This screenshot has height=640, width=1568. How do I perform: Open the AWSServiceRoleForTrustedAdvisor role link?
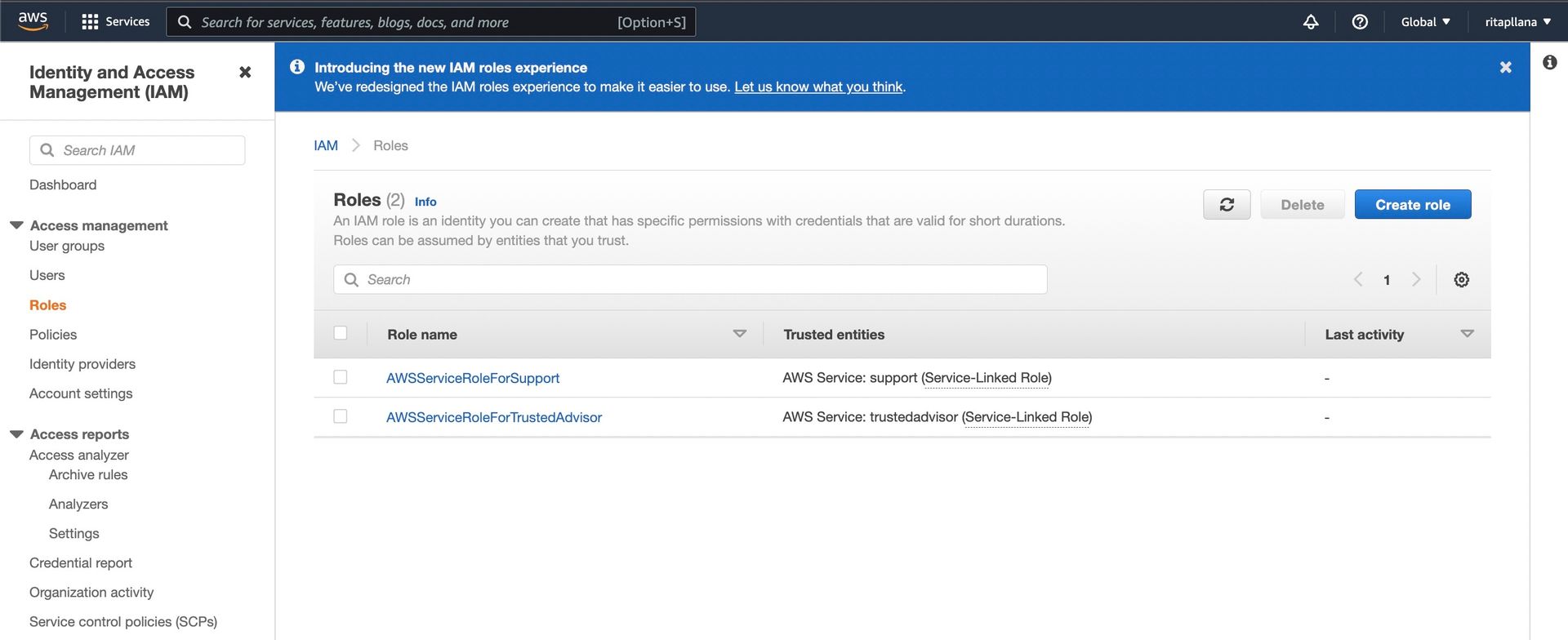pyautogui.click(x=494, y=417)
